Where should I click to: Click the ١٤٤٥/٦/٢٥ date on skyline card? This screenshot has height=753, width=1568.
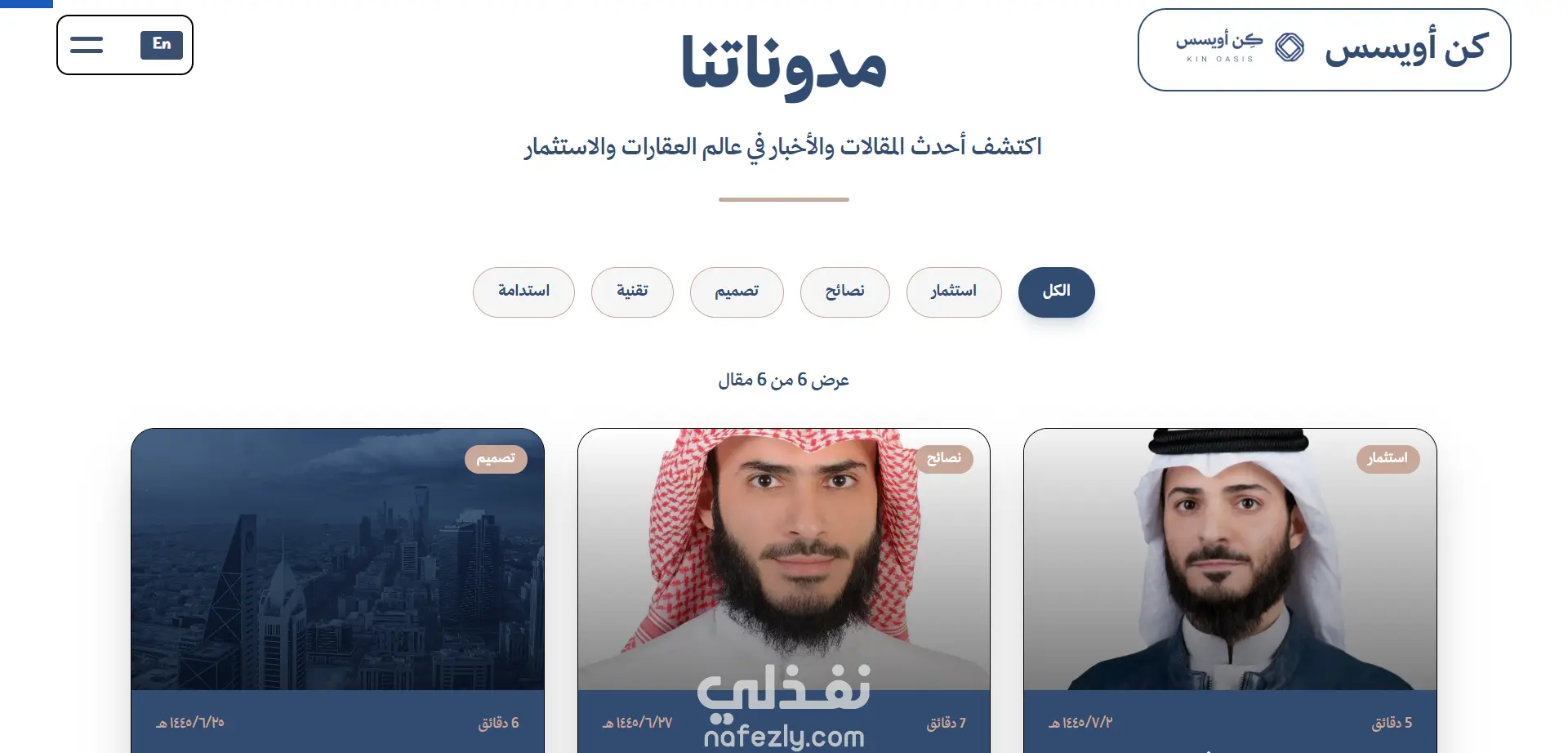190,723
